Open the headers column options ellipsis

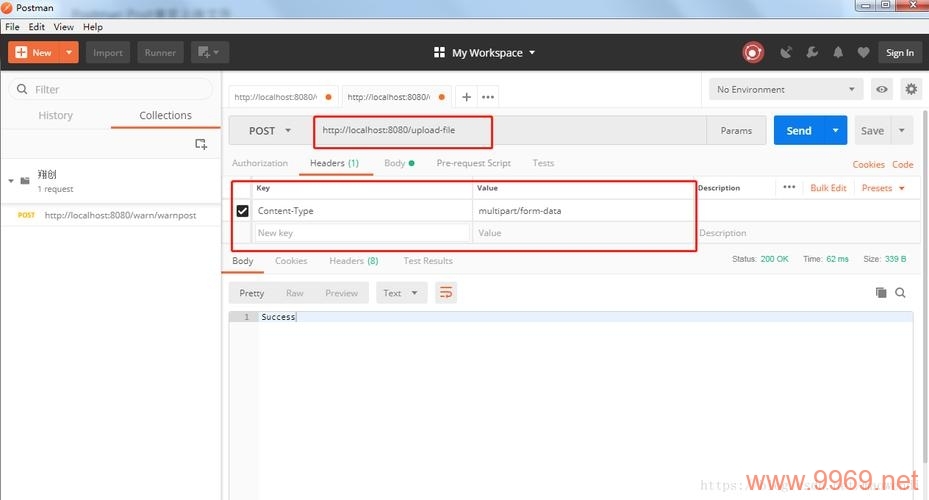[789, 187]
